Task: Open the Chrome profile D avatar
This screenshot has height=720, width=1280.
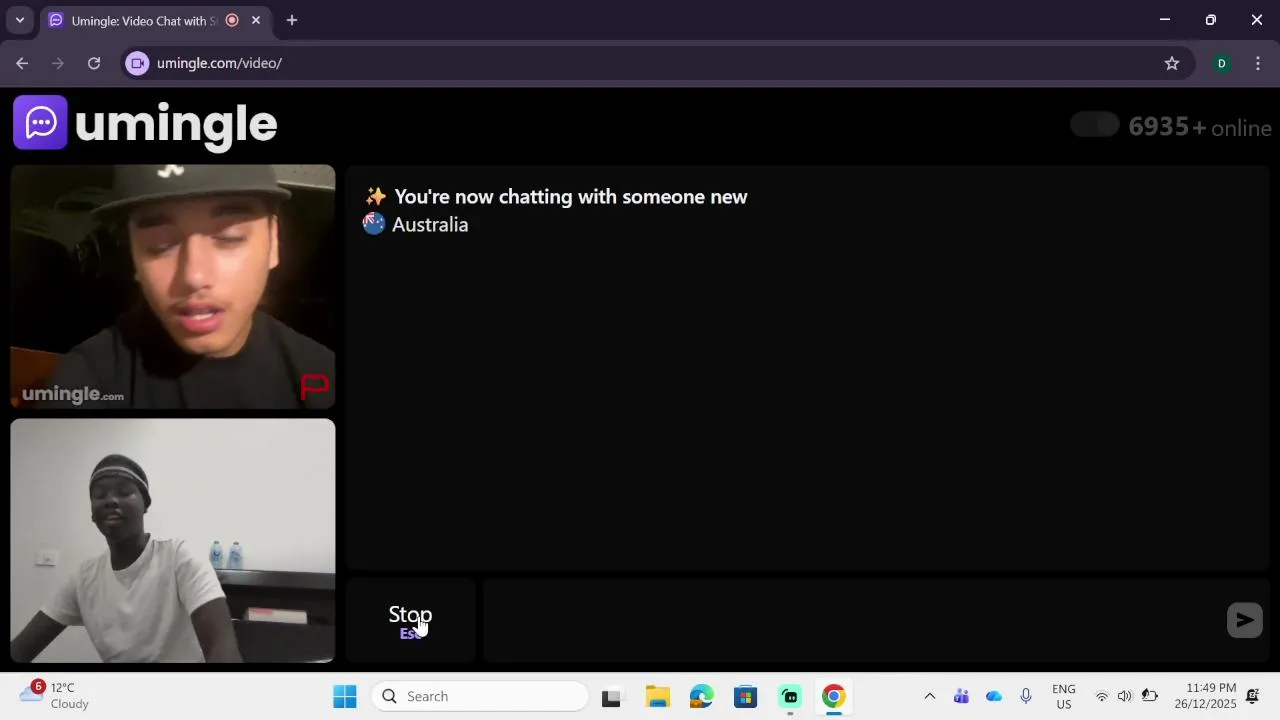Action: (x=1221, y=63)
